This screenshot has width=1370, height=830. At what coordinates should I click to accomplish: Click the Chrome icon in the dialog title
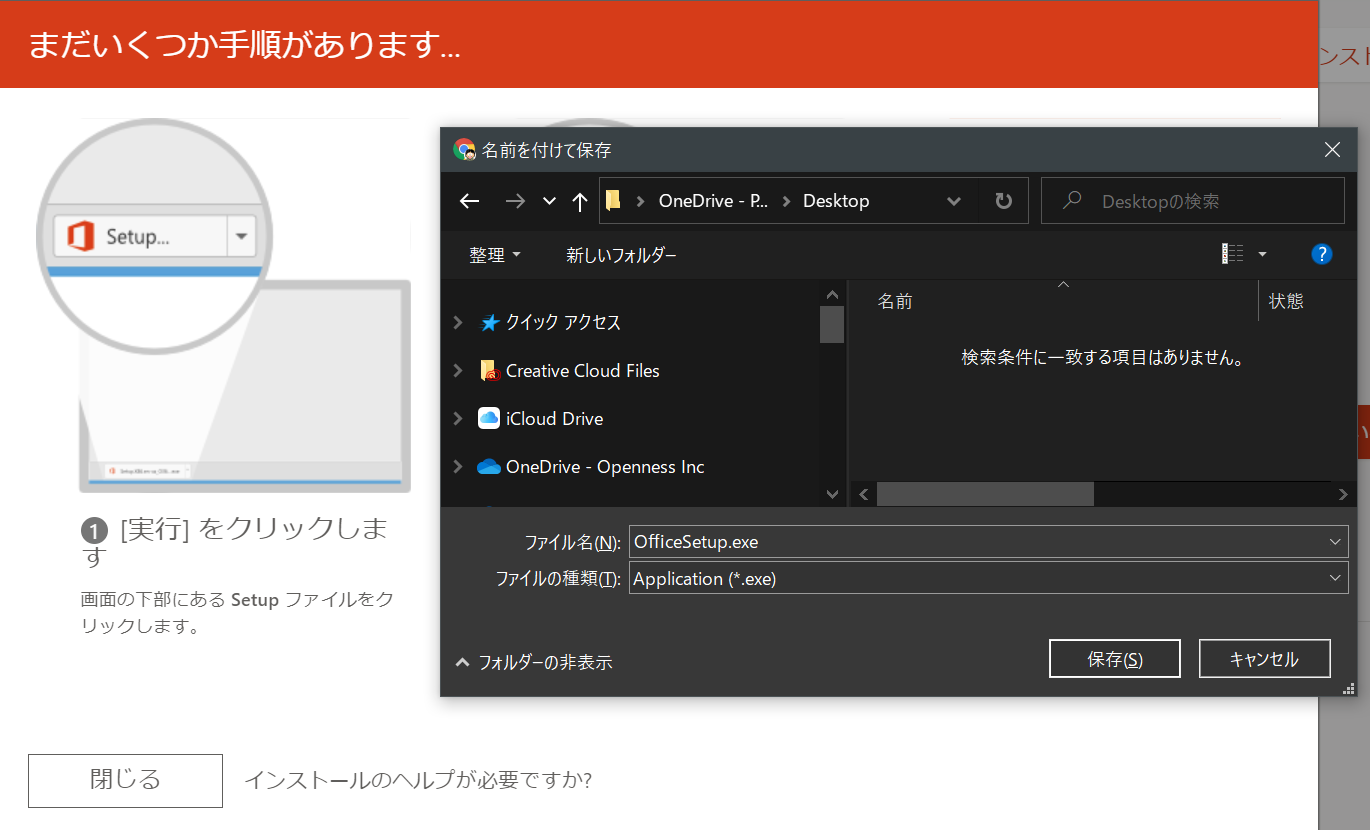(x=464, y=150)
